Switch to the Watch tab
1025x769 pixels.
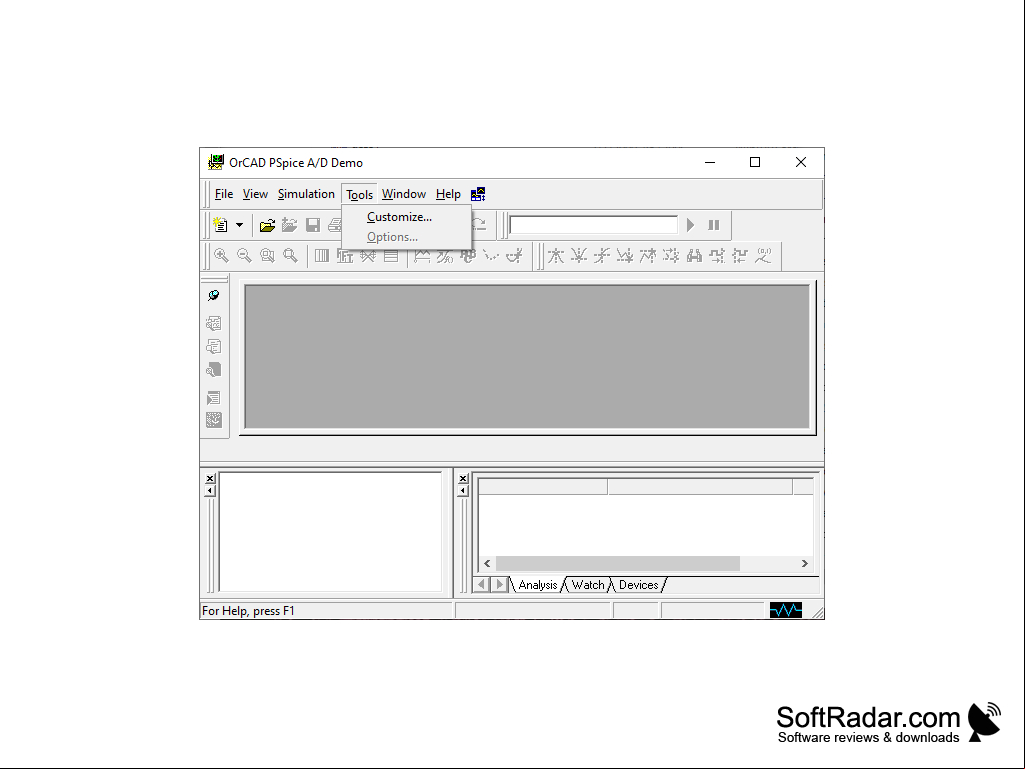point(588,585)
